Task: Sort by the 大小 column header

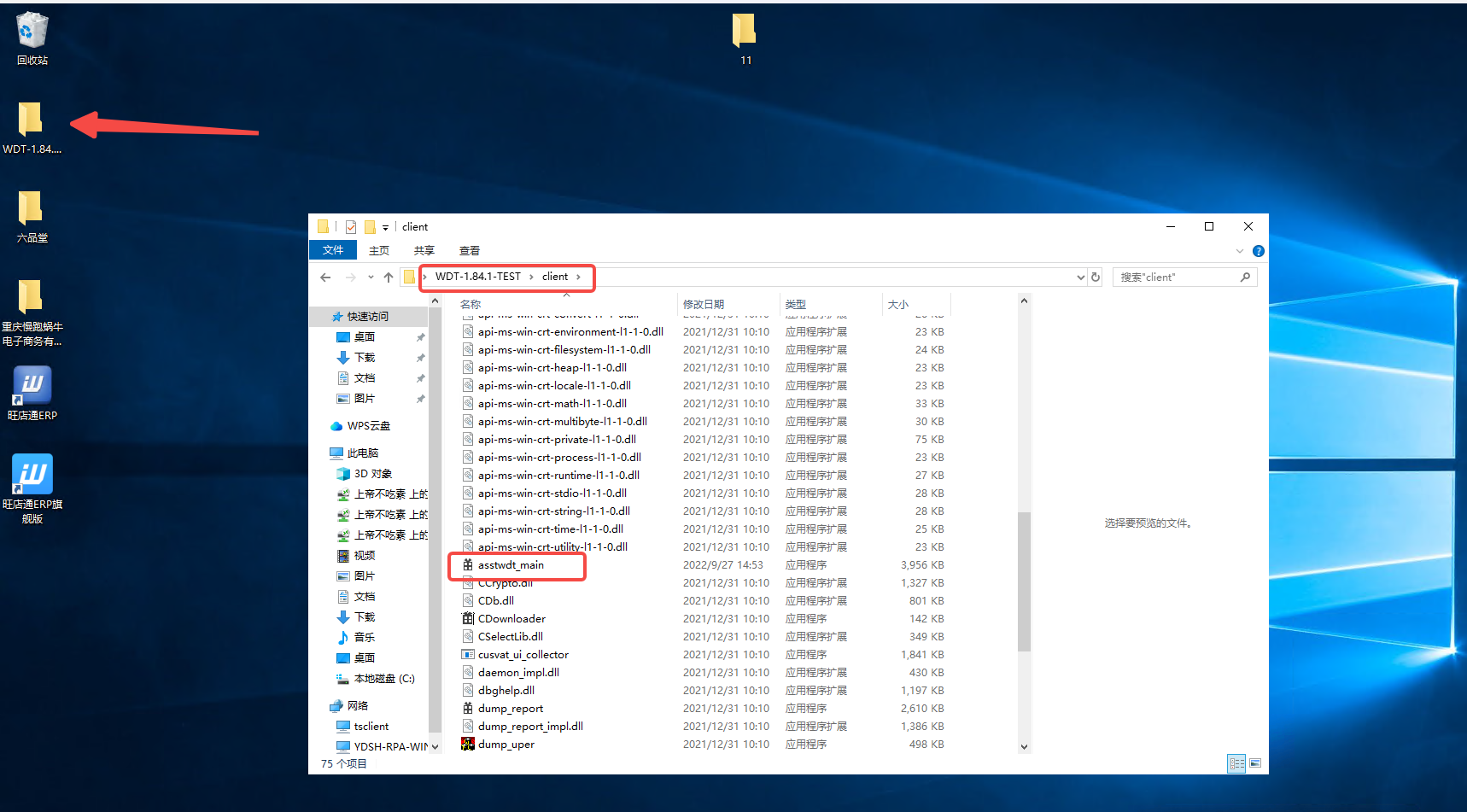Action: click(x=917, y=305)
